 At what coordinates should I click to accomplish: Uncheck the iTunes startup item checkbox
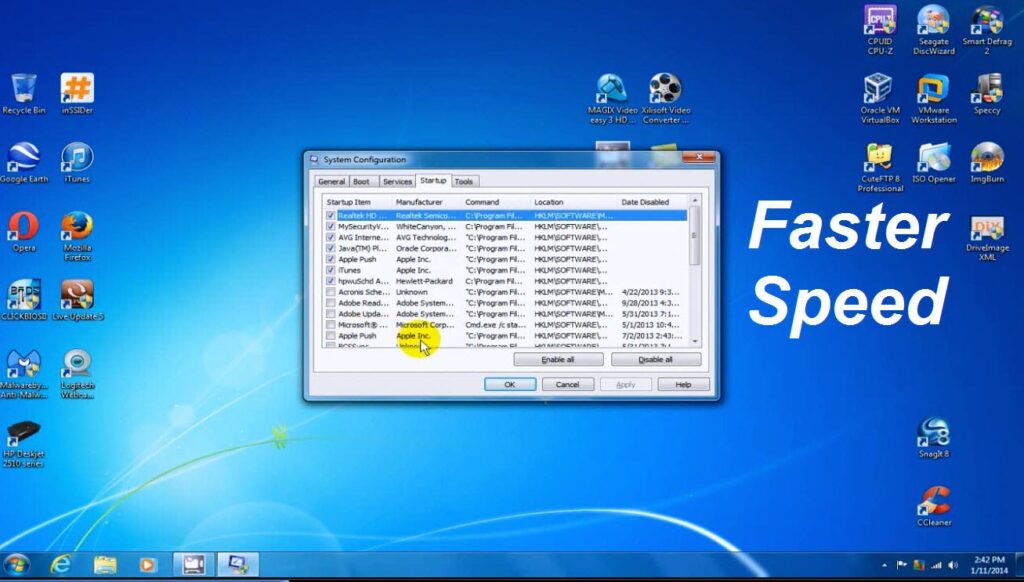pos(330,270)
